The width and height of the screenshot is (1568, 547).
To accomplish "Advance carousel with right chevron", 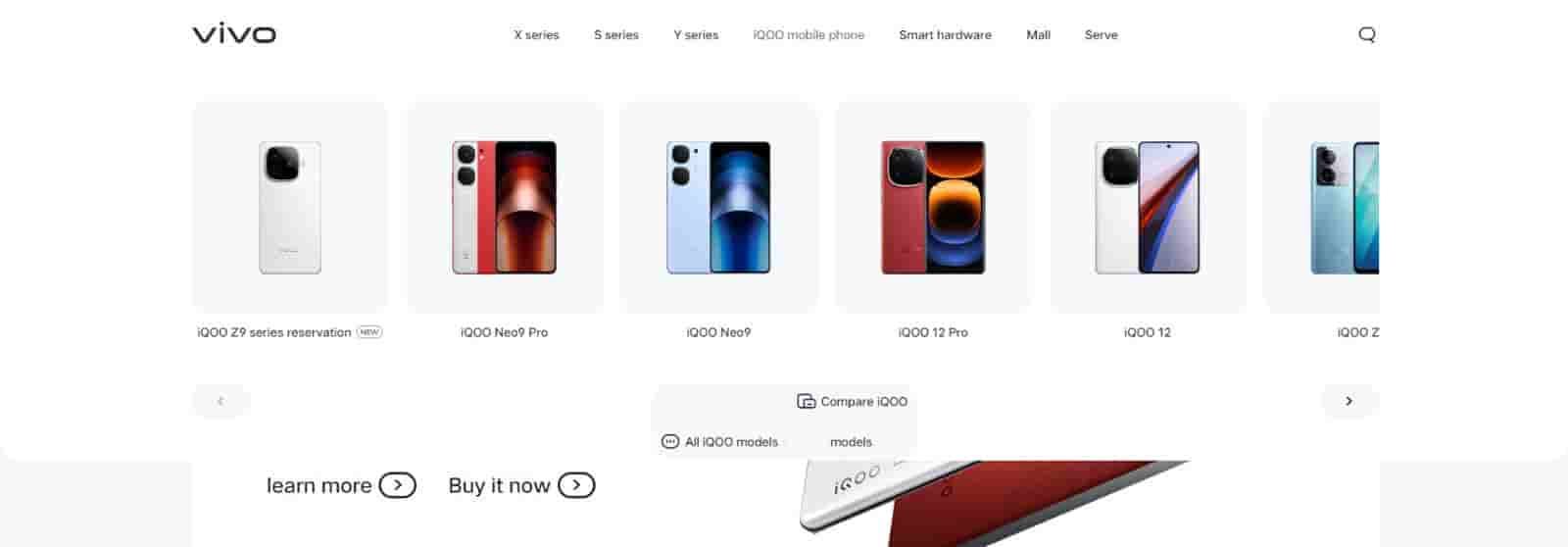I will point(1349,401).
